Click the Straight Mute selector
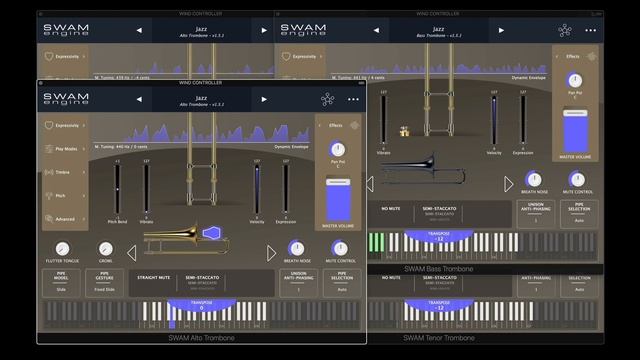The width and height of the screenshot is (640, 360). 153,278
